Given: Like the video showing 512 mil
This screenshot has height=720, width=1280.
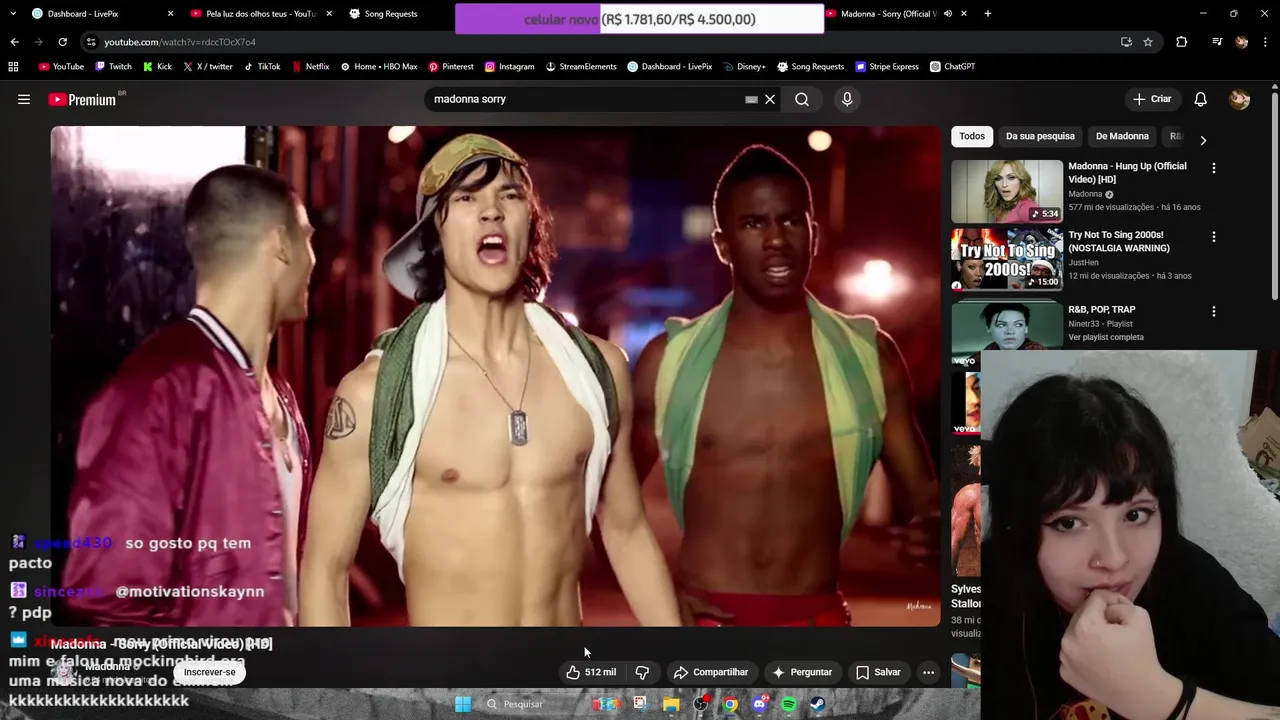Looking at the screenshot, I should [591, 672].
